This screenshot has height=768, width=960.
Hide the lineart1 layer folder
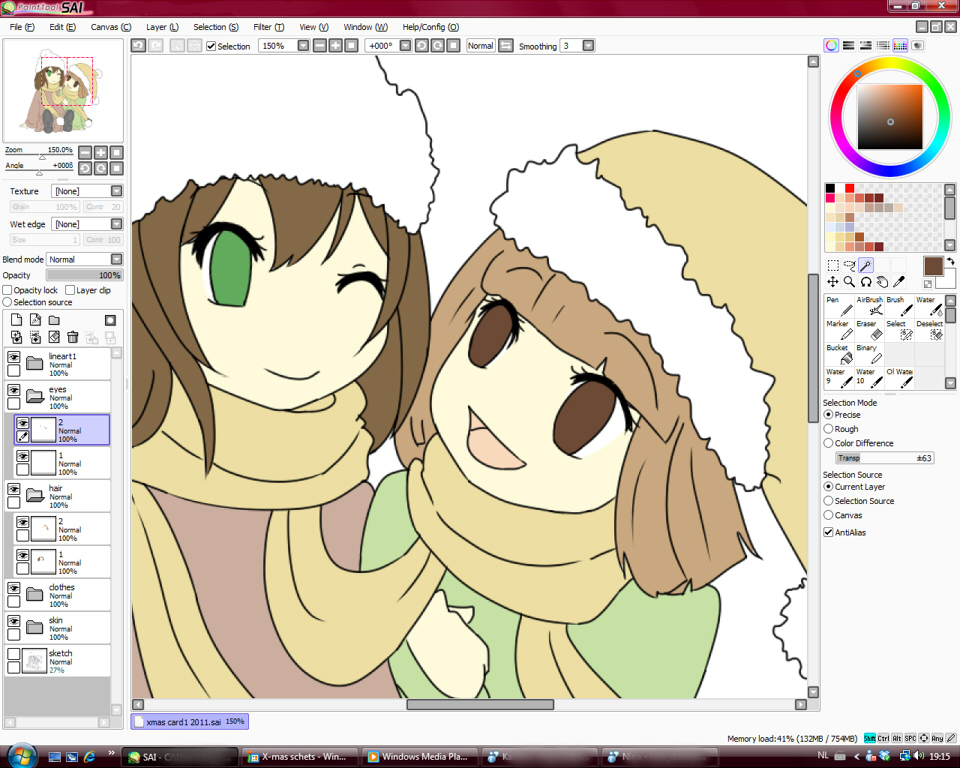click(14, 357)
